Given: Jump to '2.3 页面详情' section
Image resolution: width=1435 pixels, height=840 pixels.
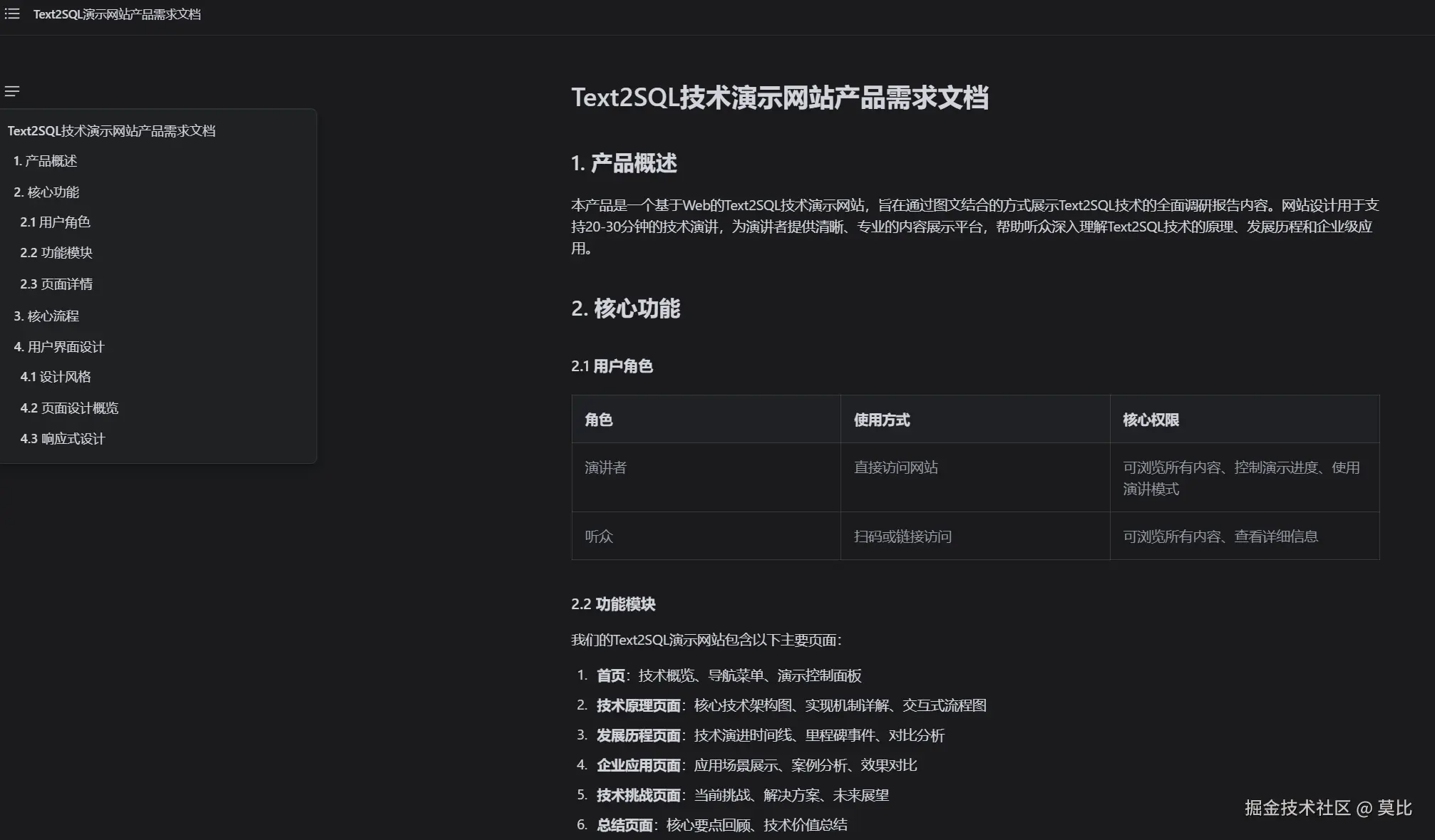Looking at the screenshot, I should pos(56,284).
